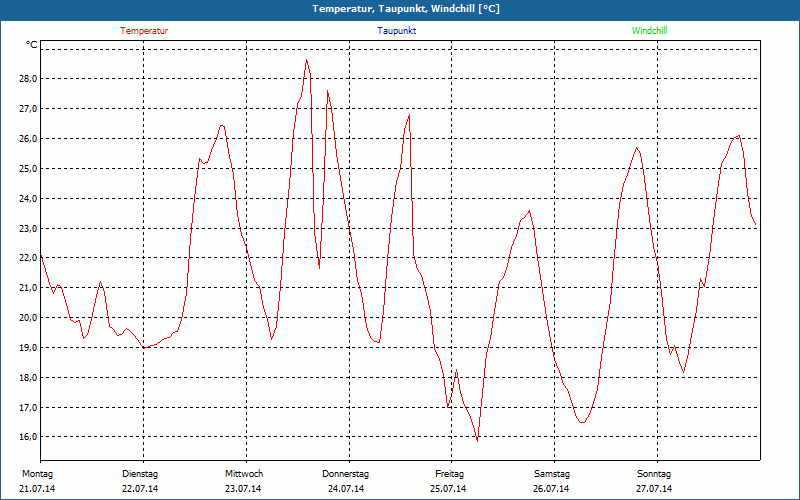The width and height of the screenshot is (800, 500).
Task: Click the red Temperatur legend label
Action: (x=144, y=31)
